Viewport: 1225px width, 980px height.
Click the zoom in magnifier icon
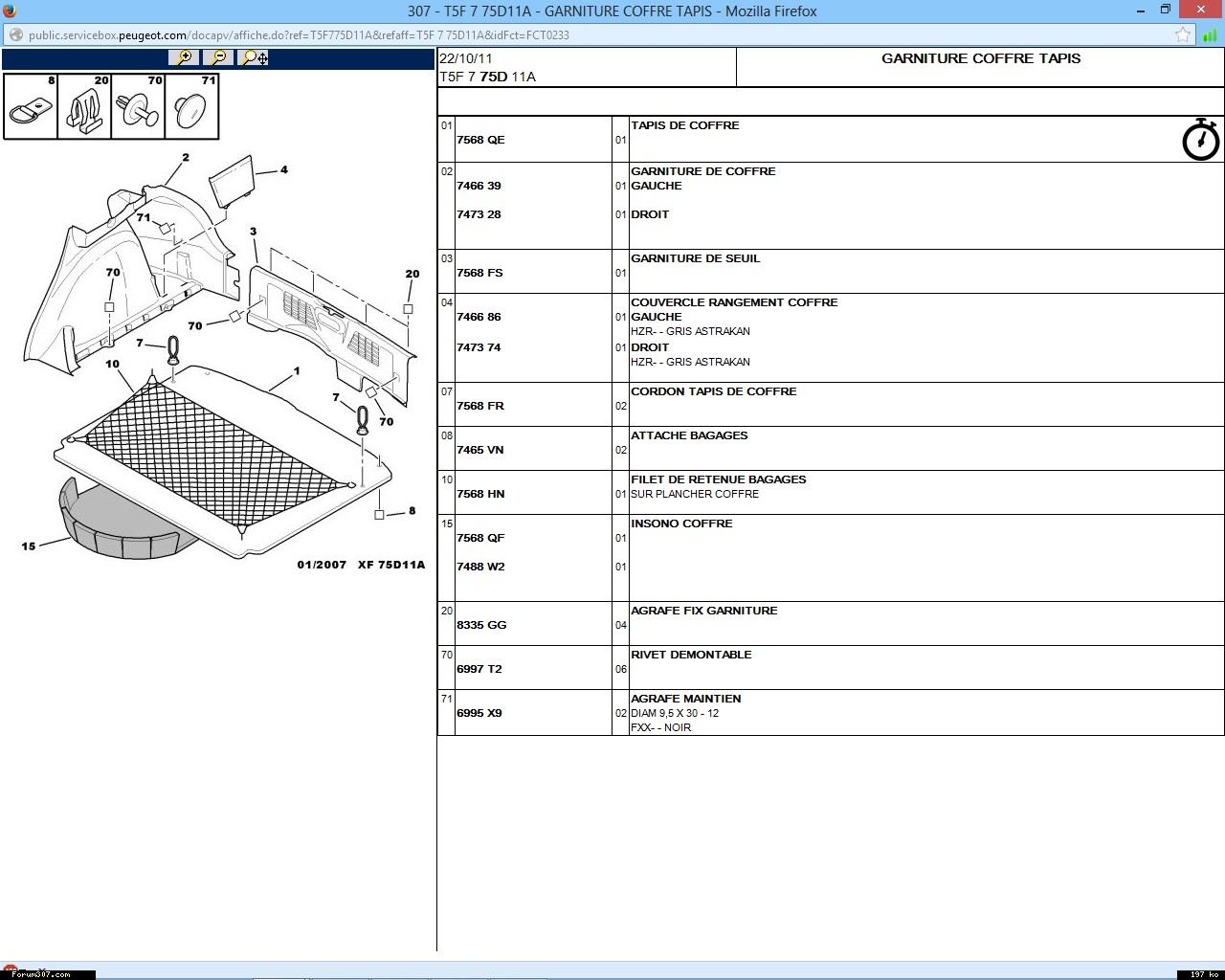point(184,57)
